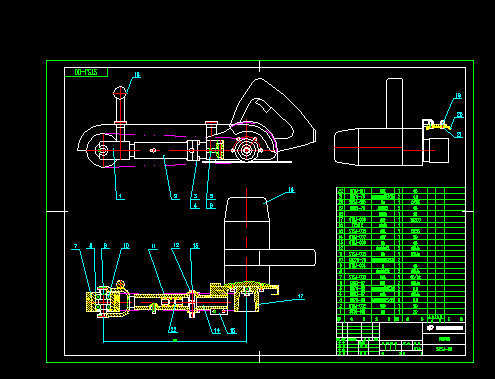The image size is (495, 379).
Task: Click the top row of the parts list
Action: click(x=401, y=191)
